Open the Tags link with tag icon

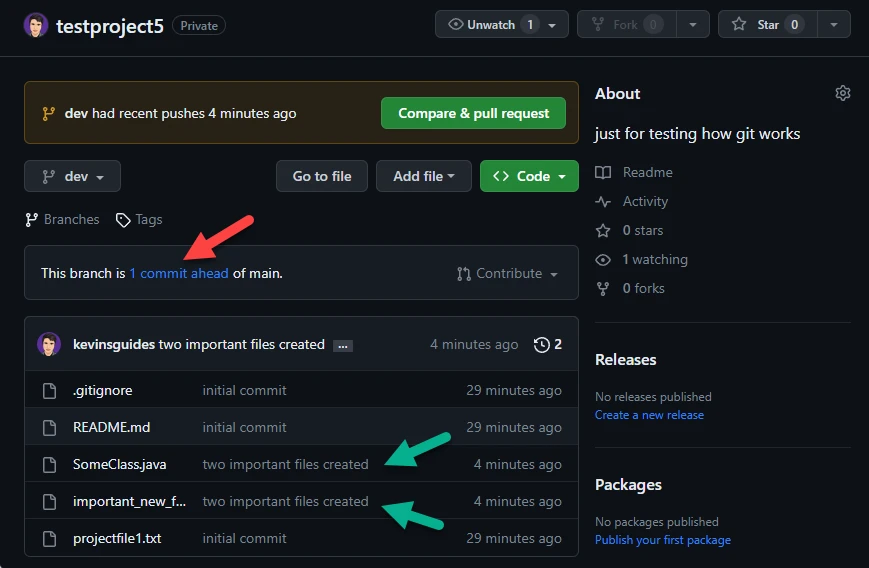(x=139, y=219)
